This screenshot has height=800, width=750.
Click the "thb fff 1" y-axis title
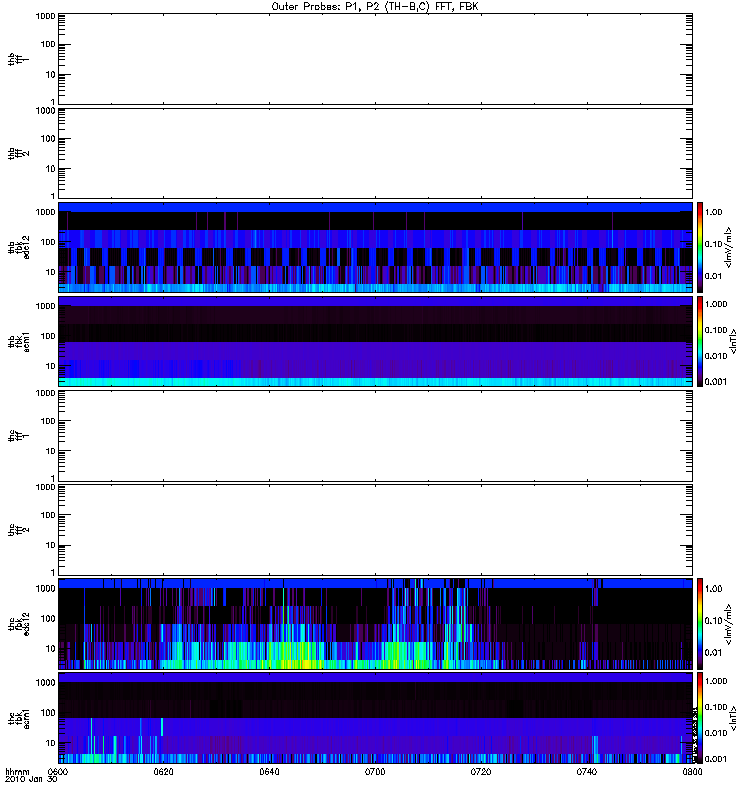19,59
